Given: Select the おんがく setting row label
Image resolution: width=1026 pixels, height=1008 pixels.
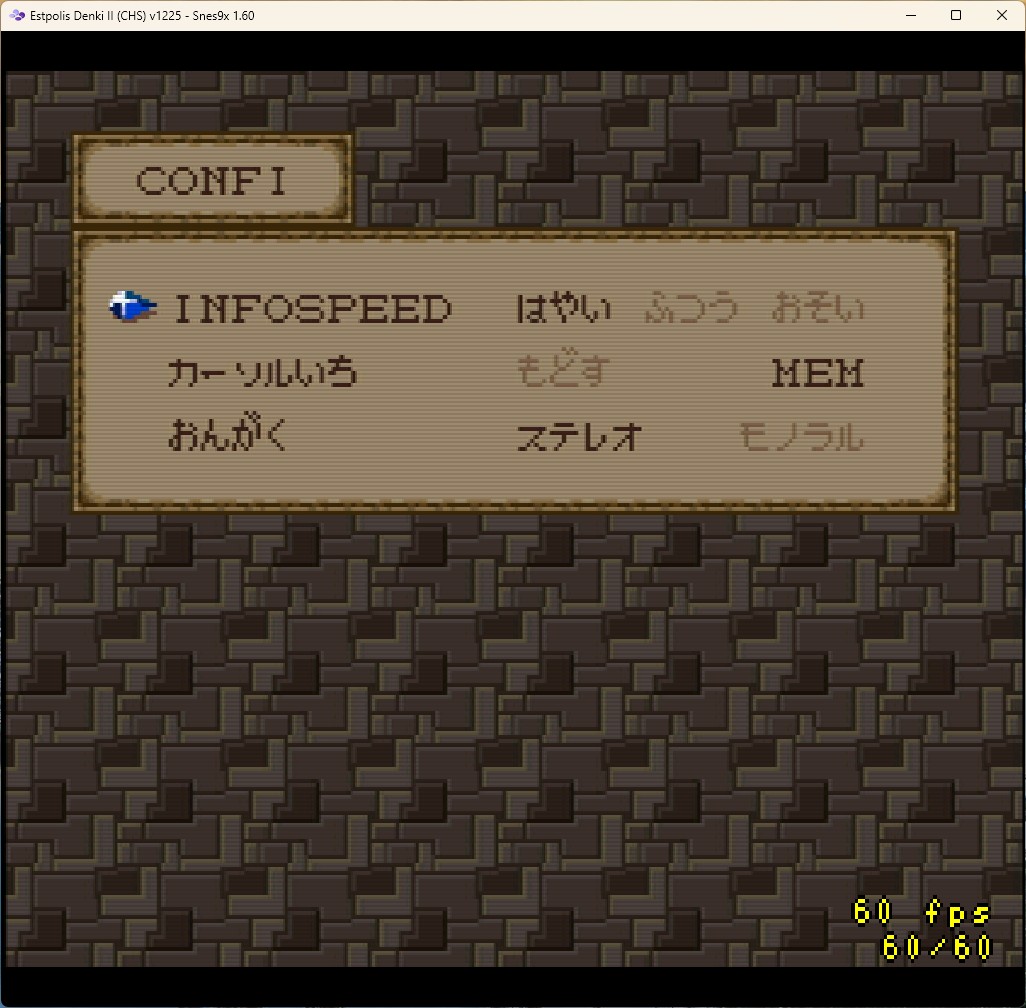Looking at the screenshot, I should [x=228, y=433].
